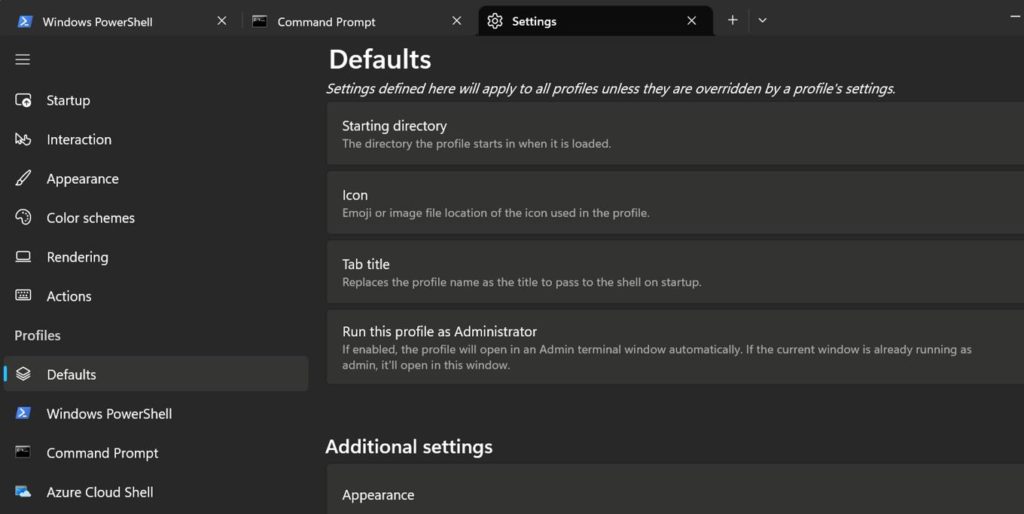Viewport: 1024px width, 514px height.
Task: Close the Settings tab
Action: (691, 21)
